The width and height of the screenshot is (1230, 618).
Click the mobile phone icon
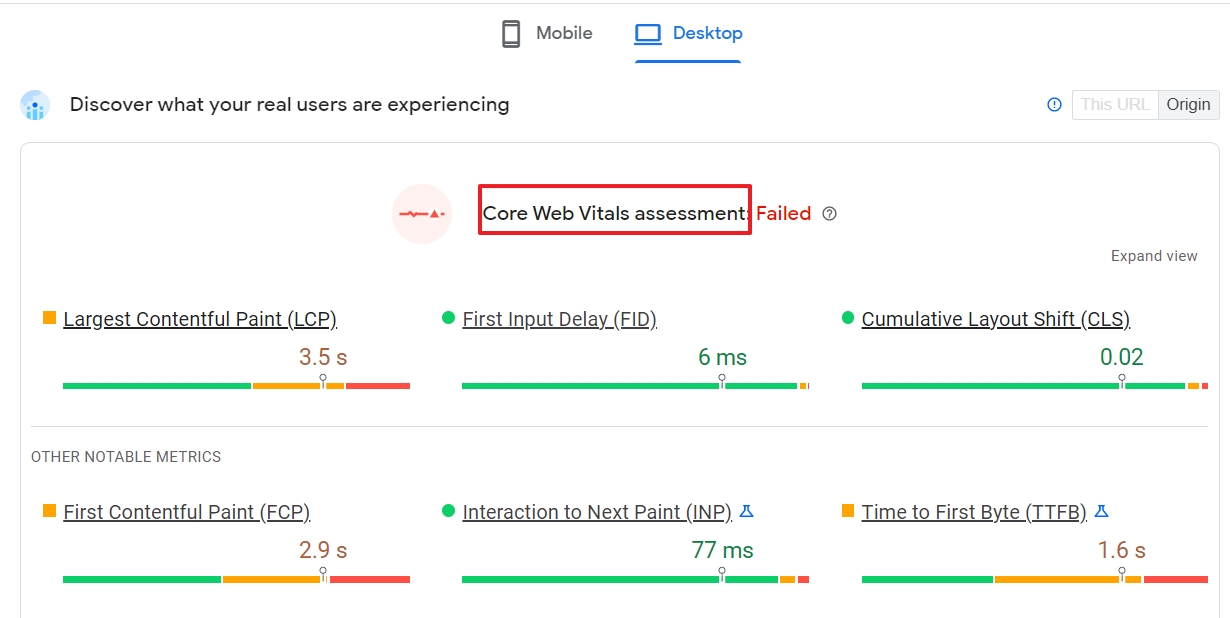[511, 34]
